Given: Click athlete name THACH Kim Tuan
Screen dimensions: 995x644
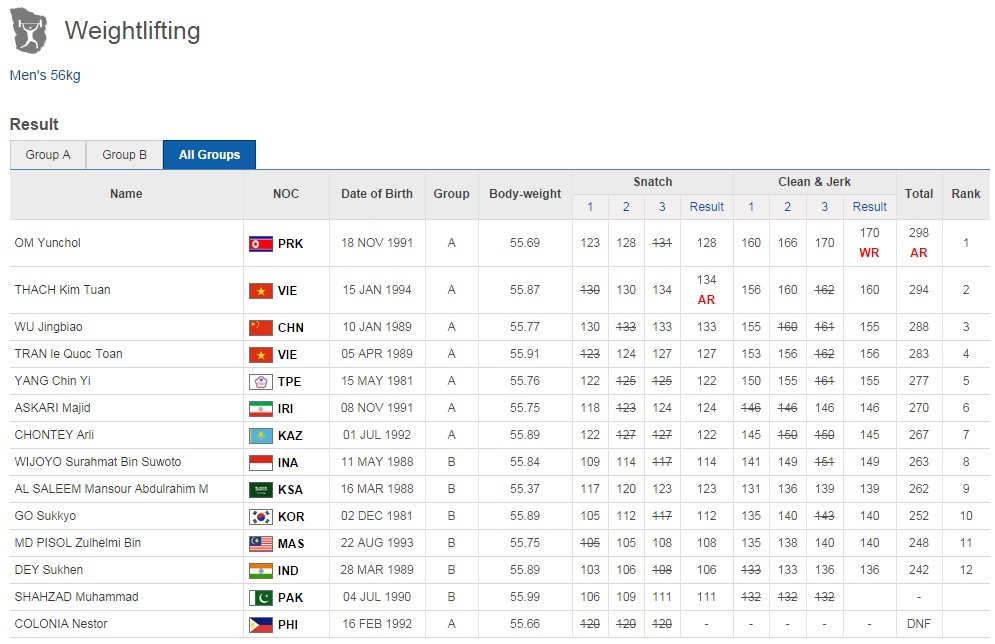Looking at the screenshot, I should [62, 290].
